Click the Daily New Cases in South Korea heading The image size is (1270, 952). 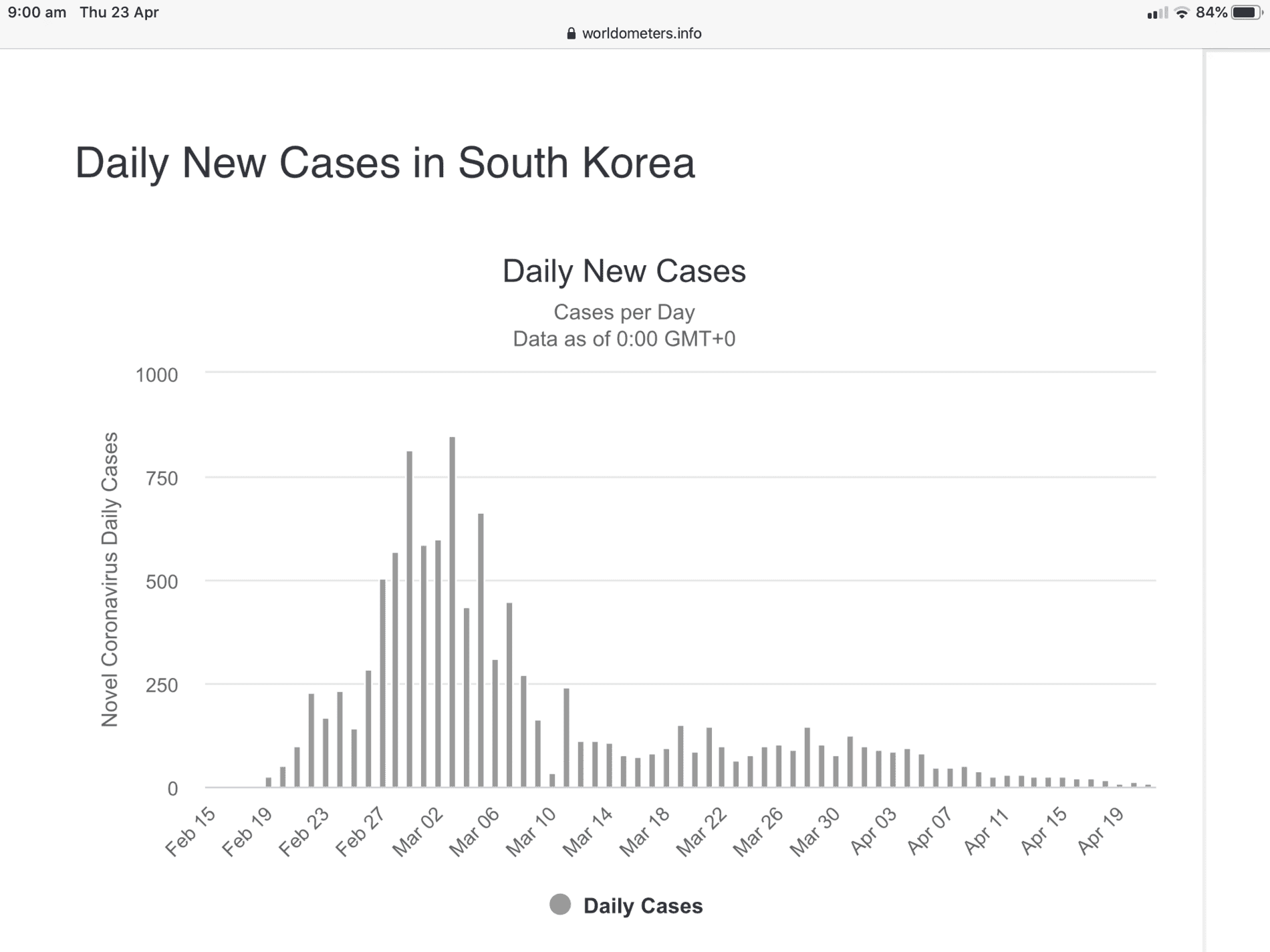click(x=385, y=162)
